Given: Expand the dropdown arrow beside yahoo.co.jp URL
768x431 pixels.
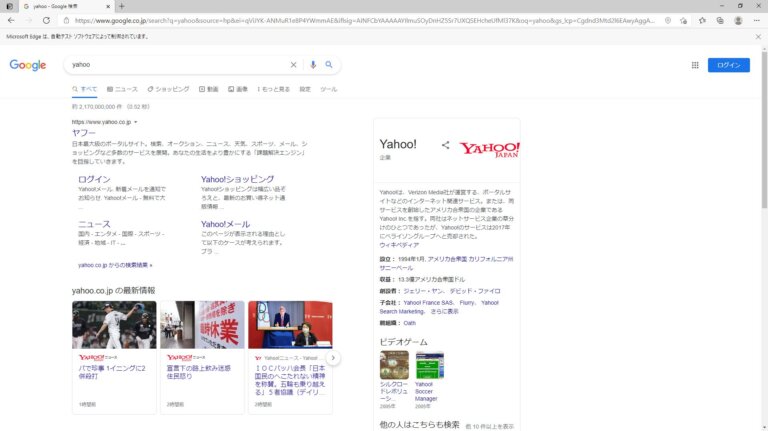Looking at the screenshot, I should pos(136,122).
